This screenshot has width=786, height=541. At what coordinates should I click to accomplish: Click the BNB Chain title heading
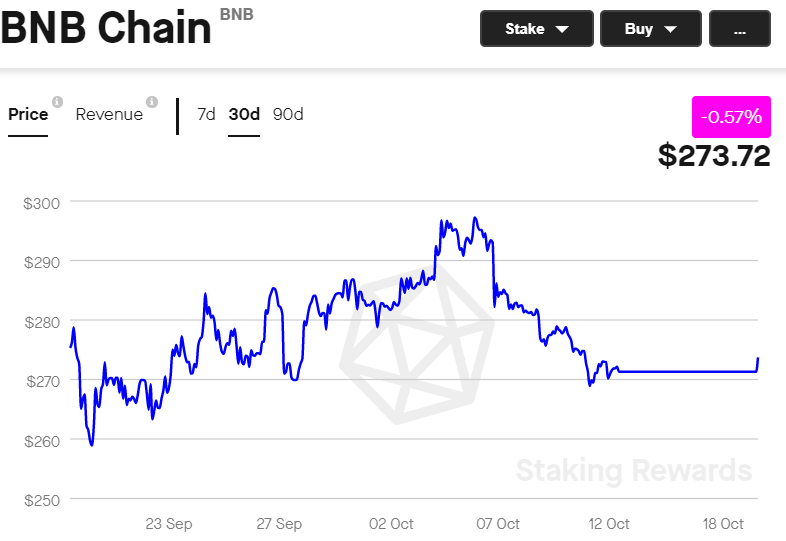pos(106,28)
